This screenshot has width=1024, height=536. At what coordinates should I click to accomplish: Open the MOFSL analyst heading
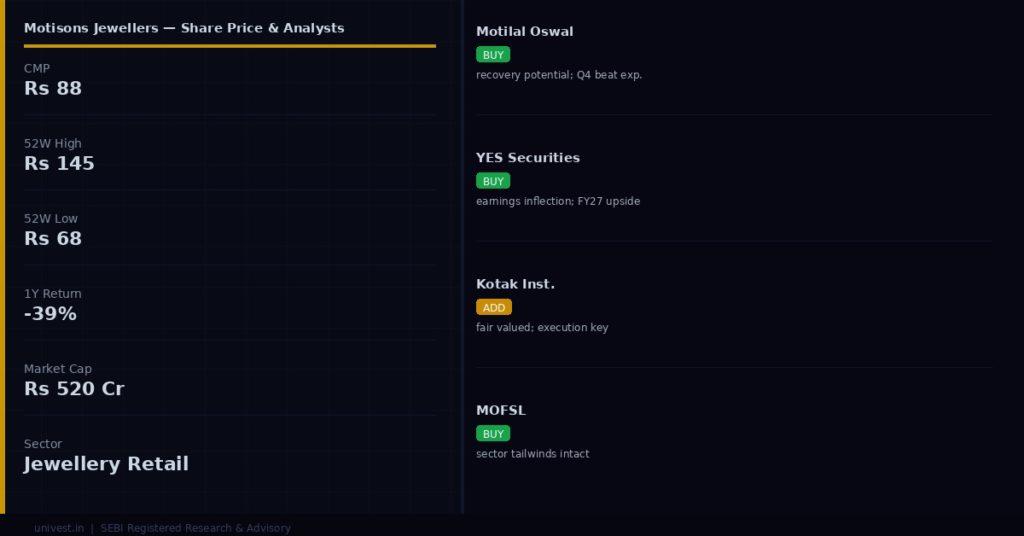(x=501, y=411)
